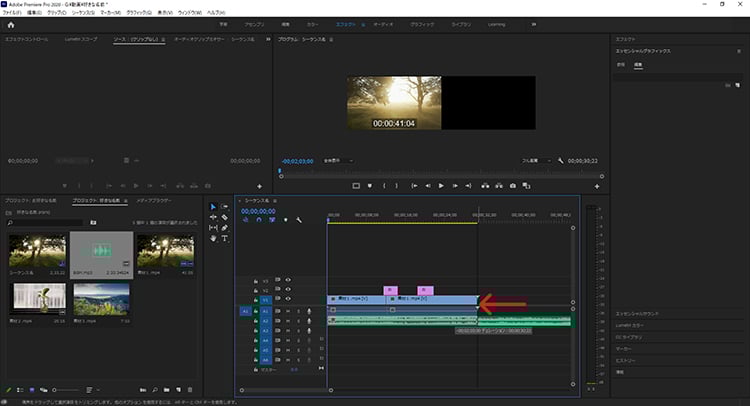Click Comparison View icon in Program monitor
The height and width of the screenshot is (406, 750).
point(526,186)
